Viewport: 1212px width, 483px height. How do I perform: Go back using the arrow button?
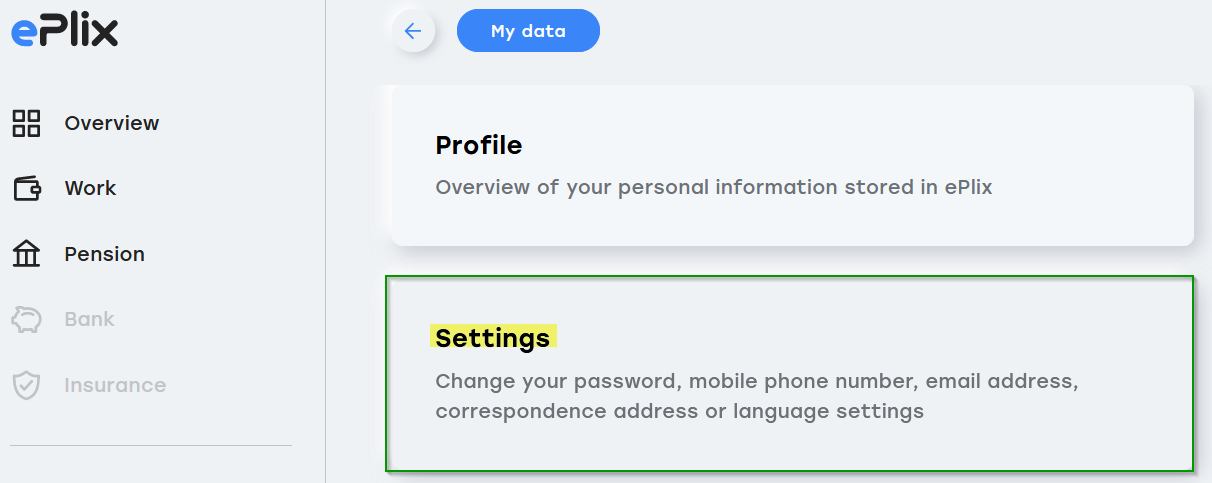[413, 31]
